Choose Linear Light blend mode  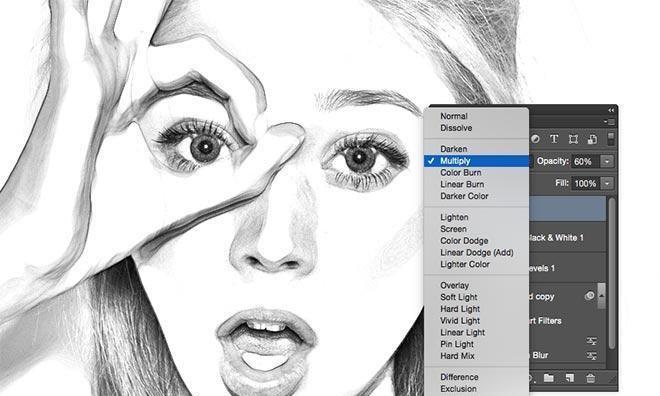click(x=476, y=332)
